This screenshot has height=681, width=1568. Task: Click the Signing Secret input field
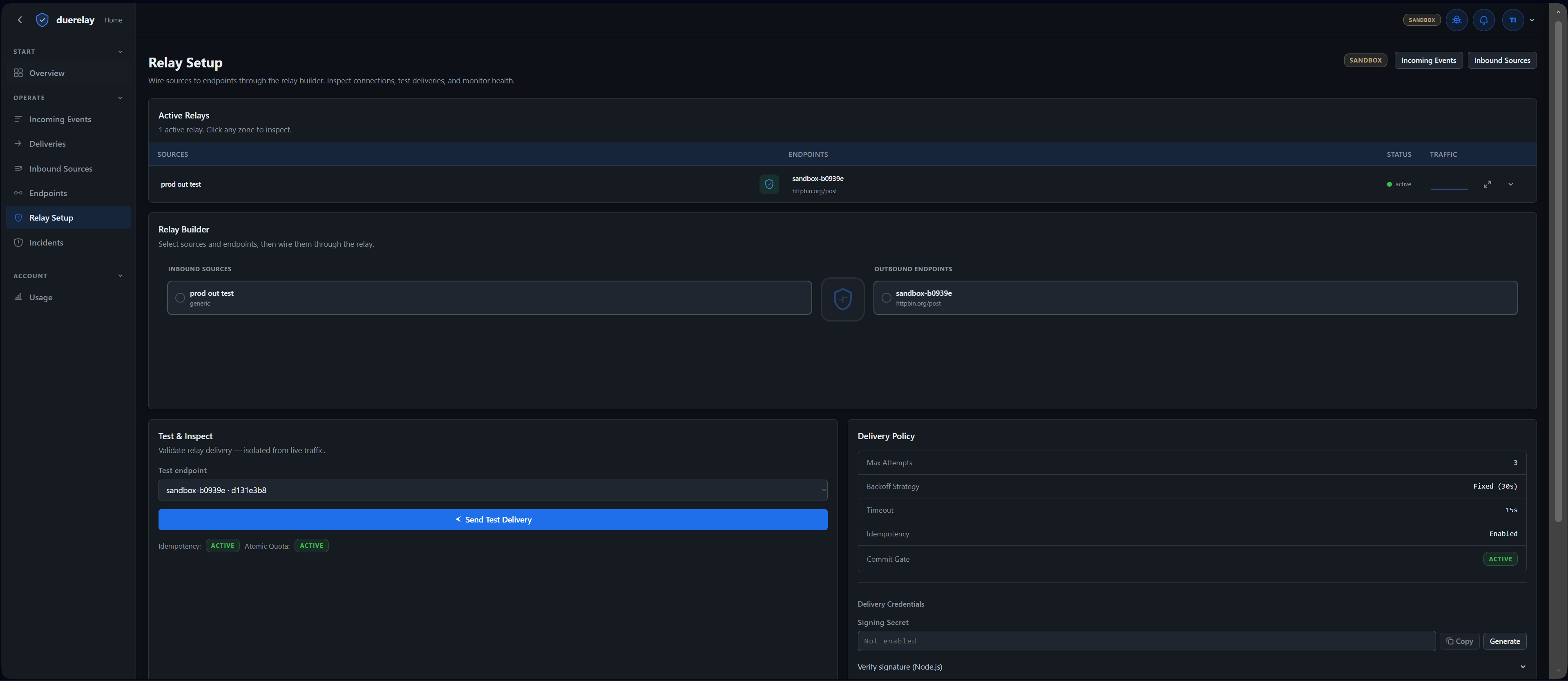click(x=1146, y=641)
